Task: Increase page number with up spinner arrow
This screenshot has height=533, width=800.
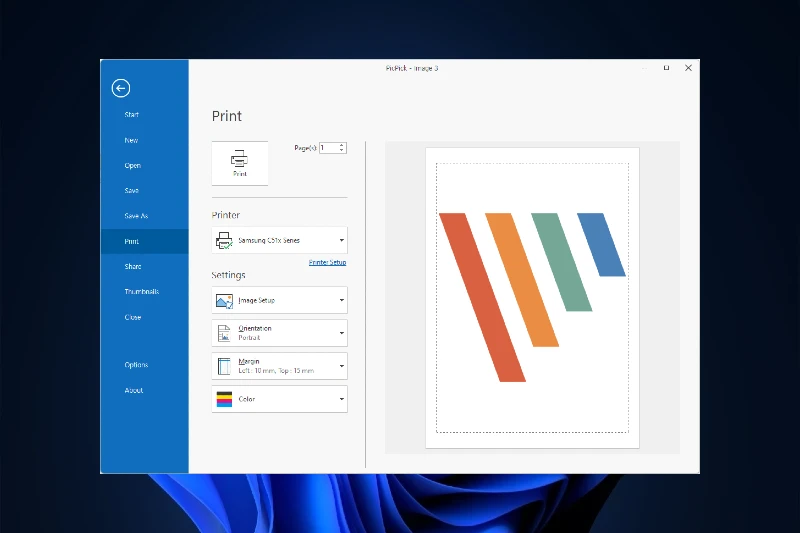Action: pyautogui.click(x=342, y=145)
